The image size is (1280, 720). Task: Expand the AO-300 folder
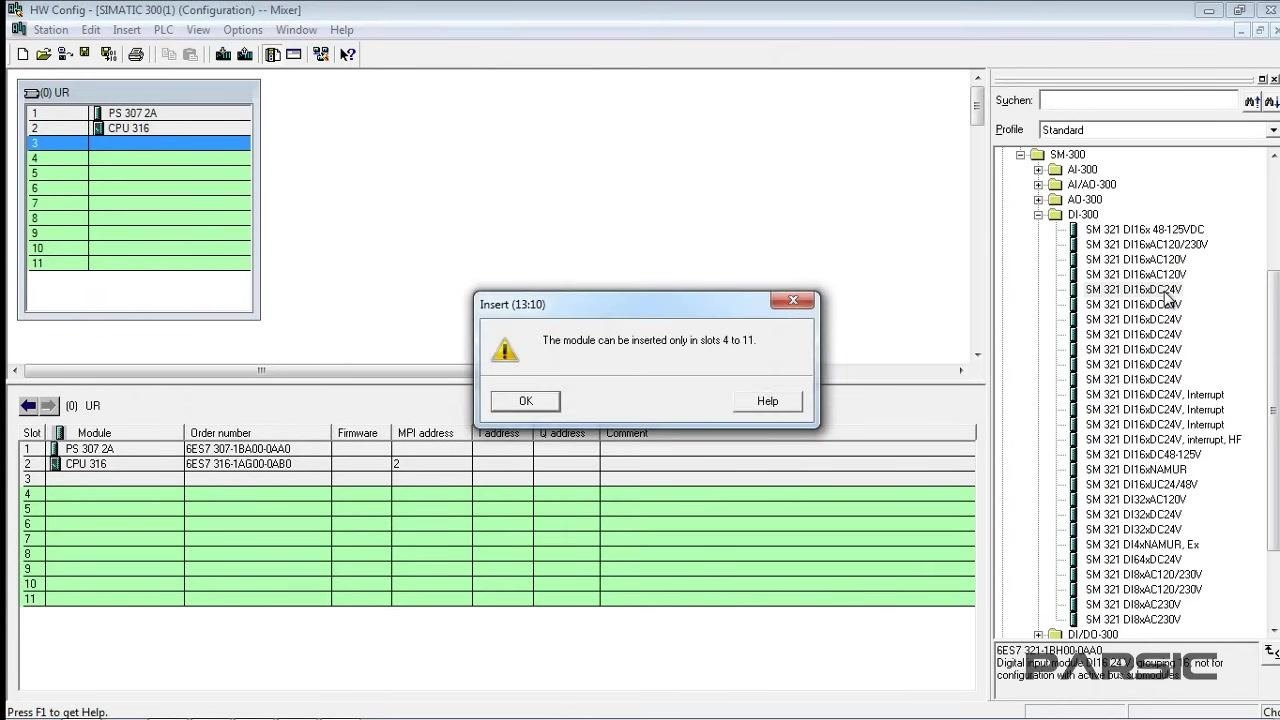point(1038,200)
